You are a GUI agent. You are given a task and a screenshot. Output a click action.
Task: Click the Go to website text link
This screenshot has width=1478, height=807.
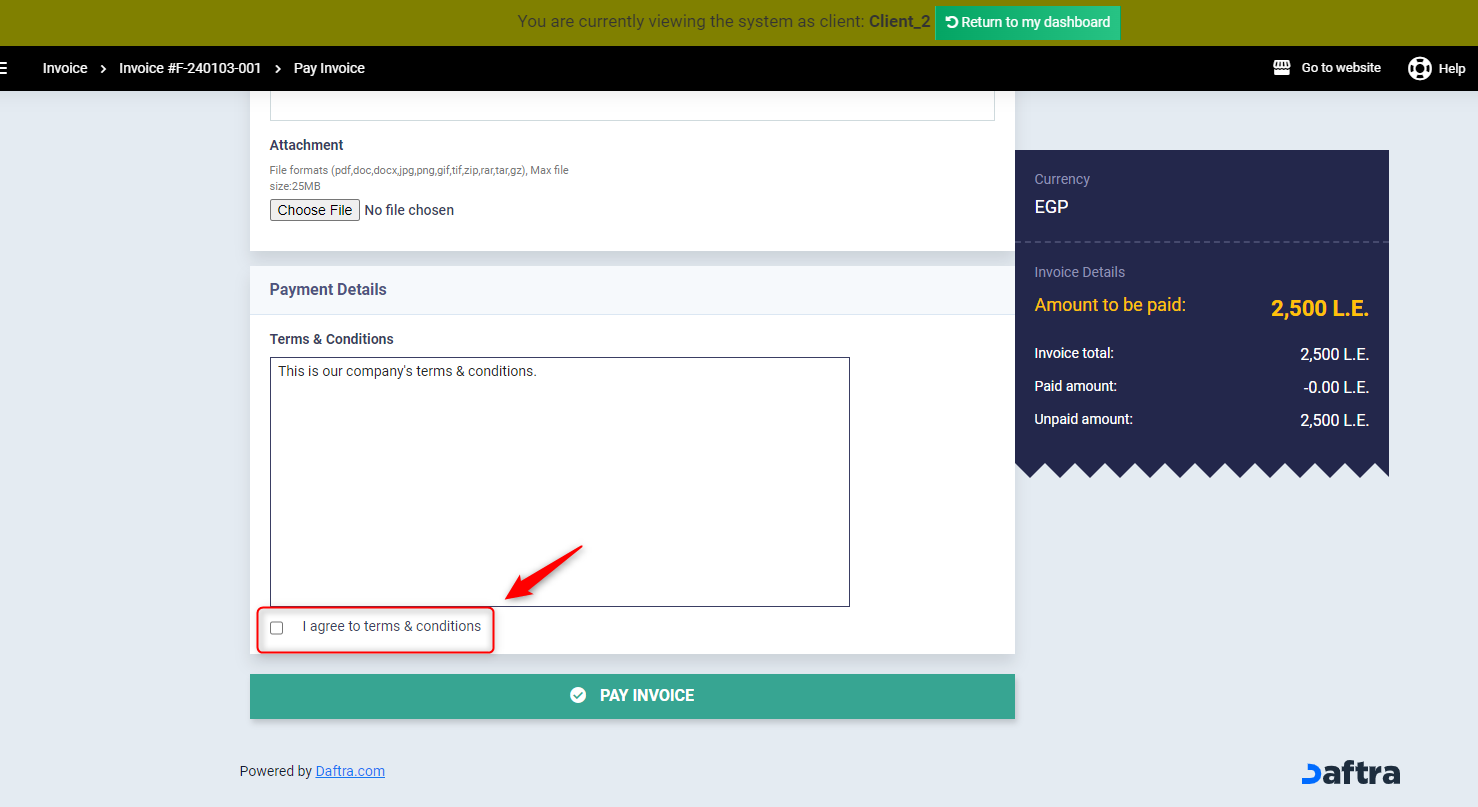click(1340, 68)
